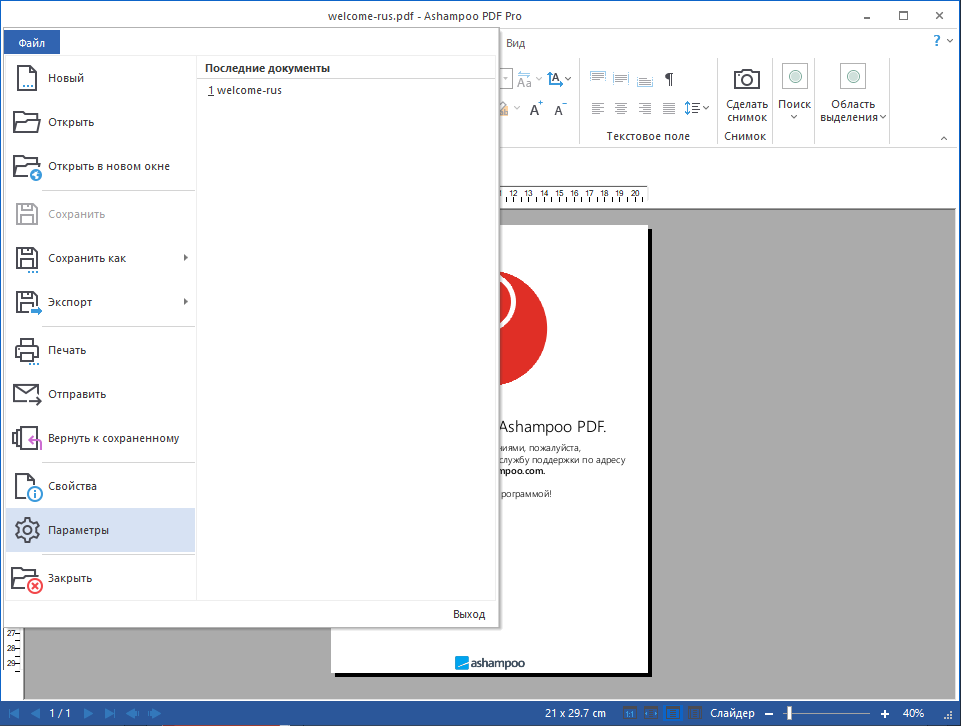Open a file with Открыть
The image size is (961, 726).
[x=100, y=122]
